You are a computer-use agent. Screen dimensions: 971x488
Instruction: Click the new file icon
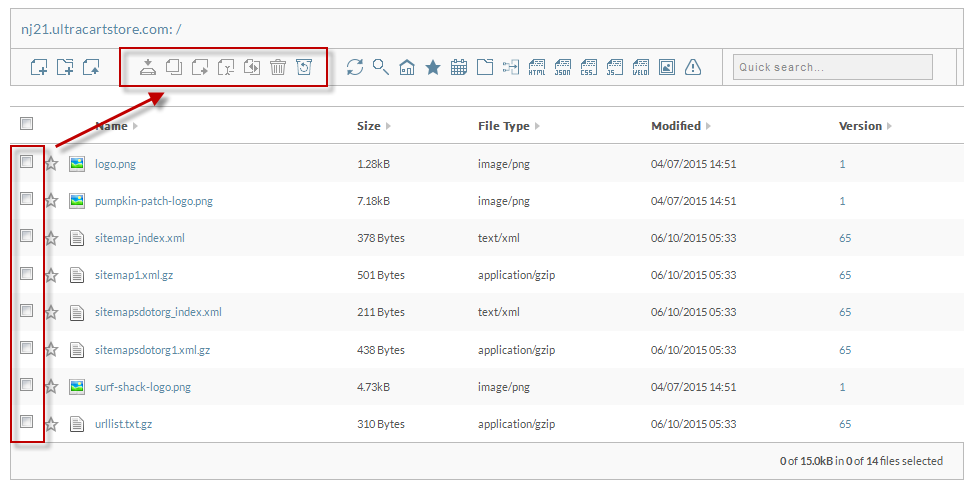[x=39, y=67]
